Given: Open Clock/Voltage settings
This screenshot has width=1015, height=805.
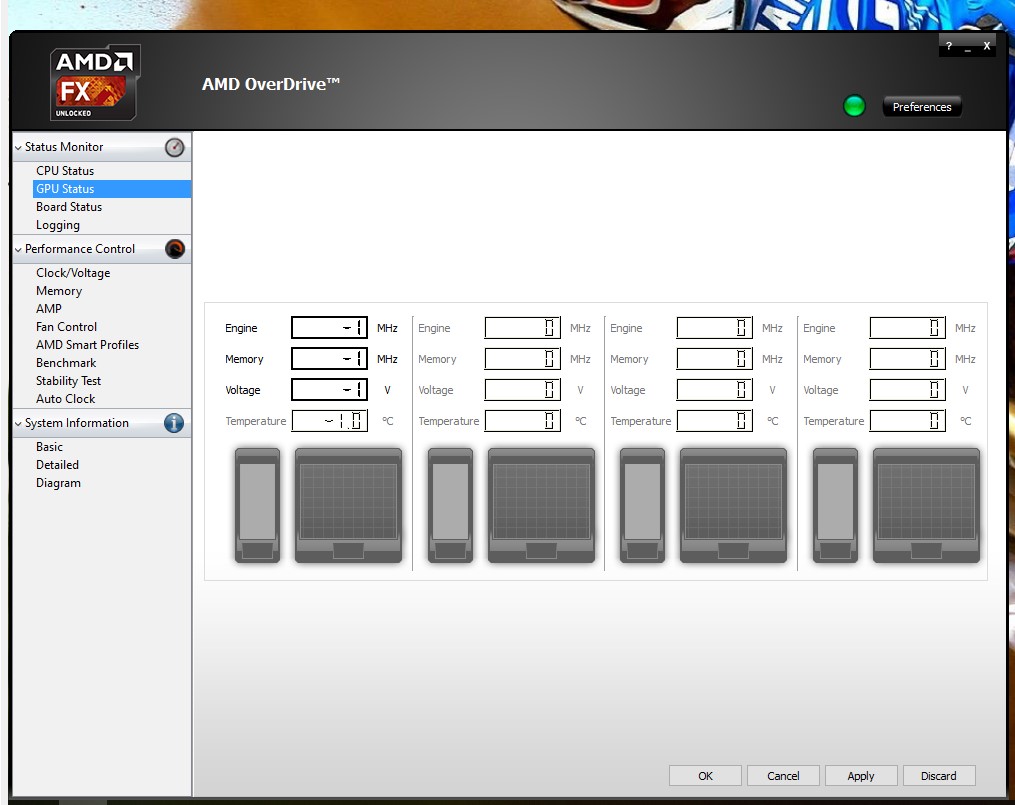Looking at the screenshot, I should click(73, 273).
